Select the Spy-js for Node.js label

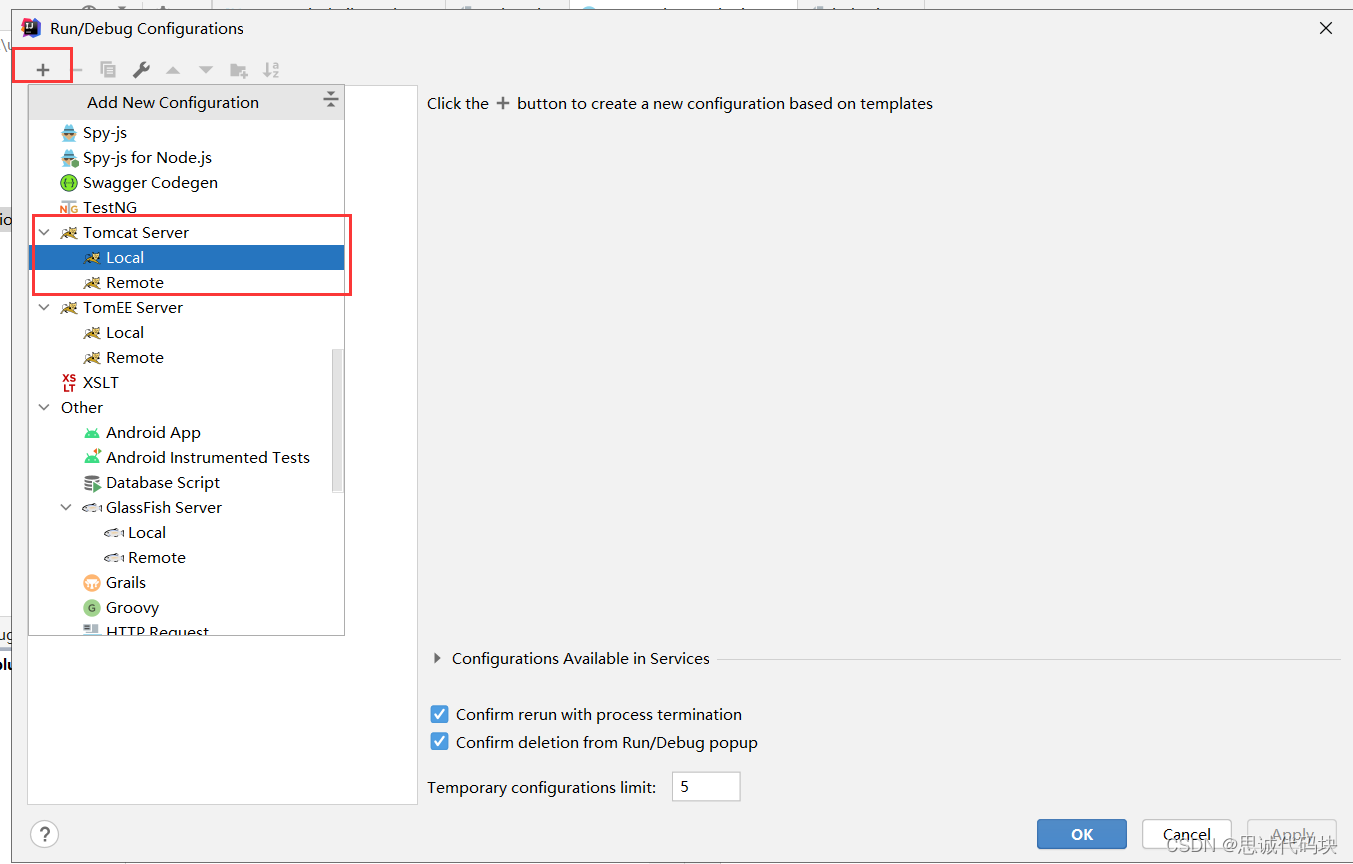[148, 158]
